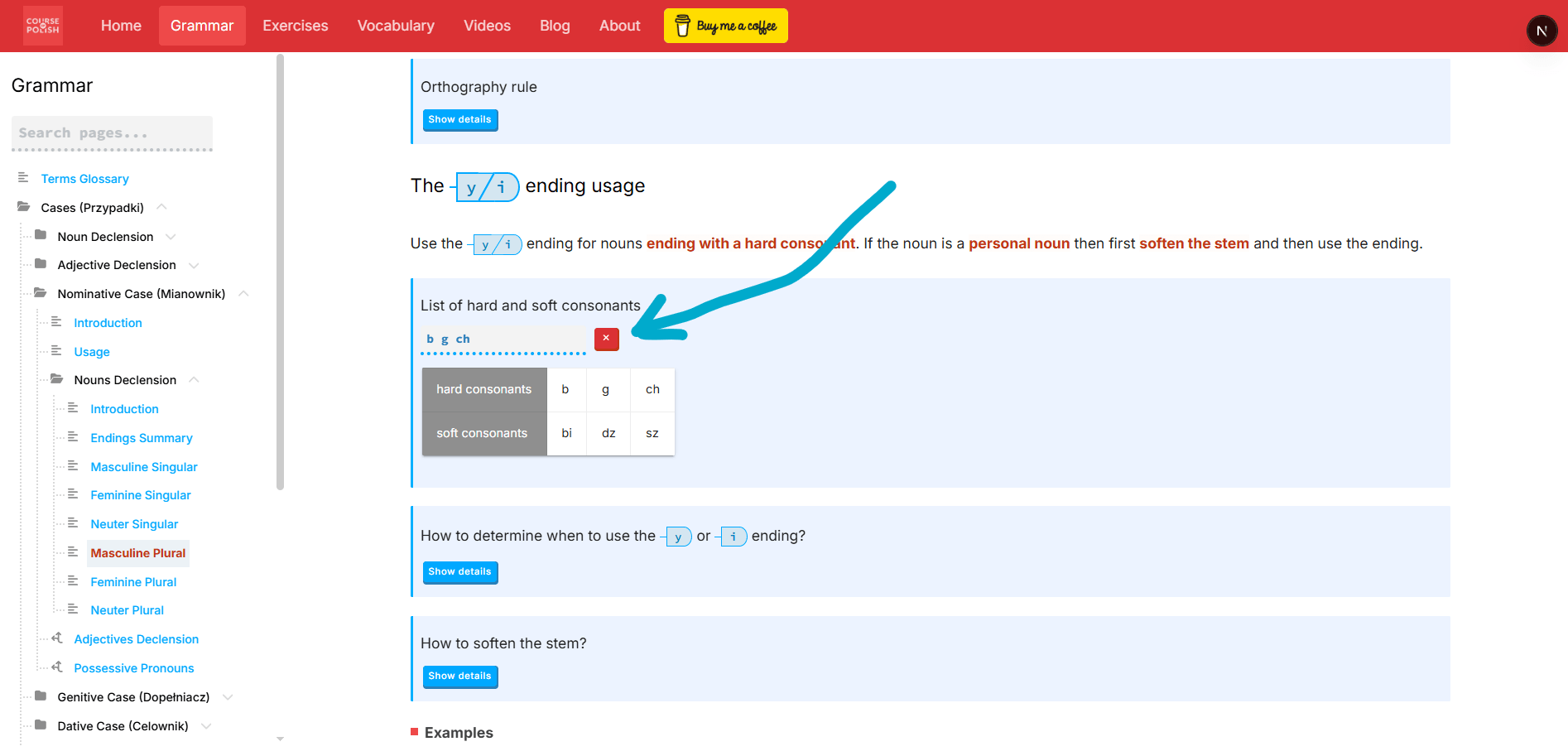Image resolution: width=1568 pixels, height=756 pixels.
Task: Click Show details under Orthography rule
Action: [459, 119]
